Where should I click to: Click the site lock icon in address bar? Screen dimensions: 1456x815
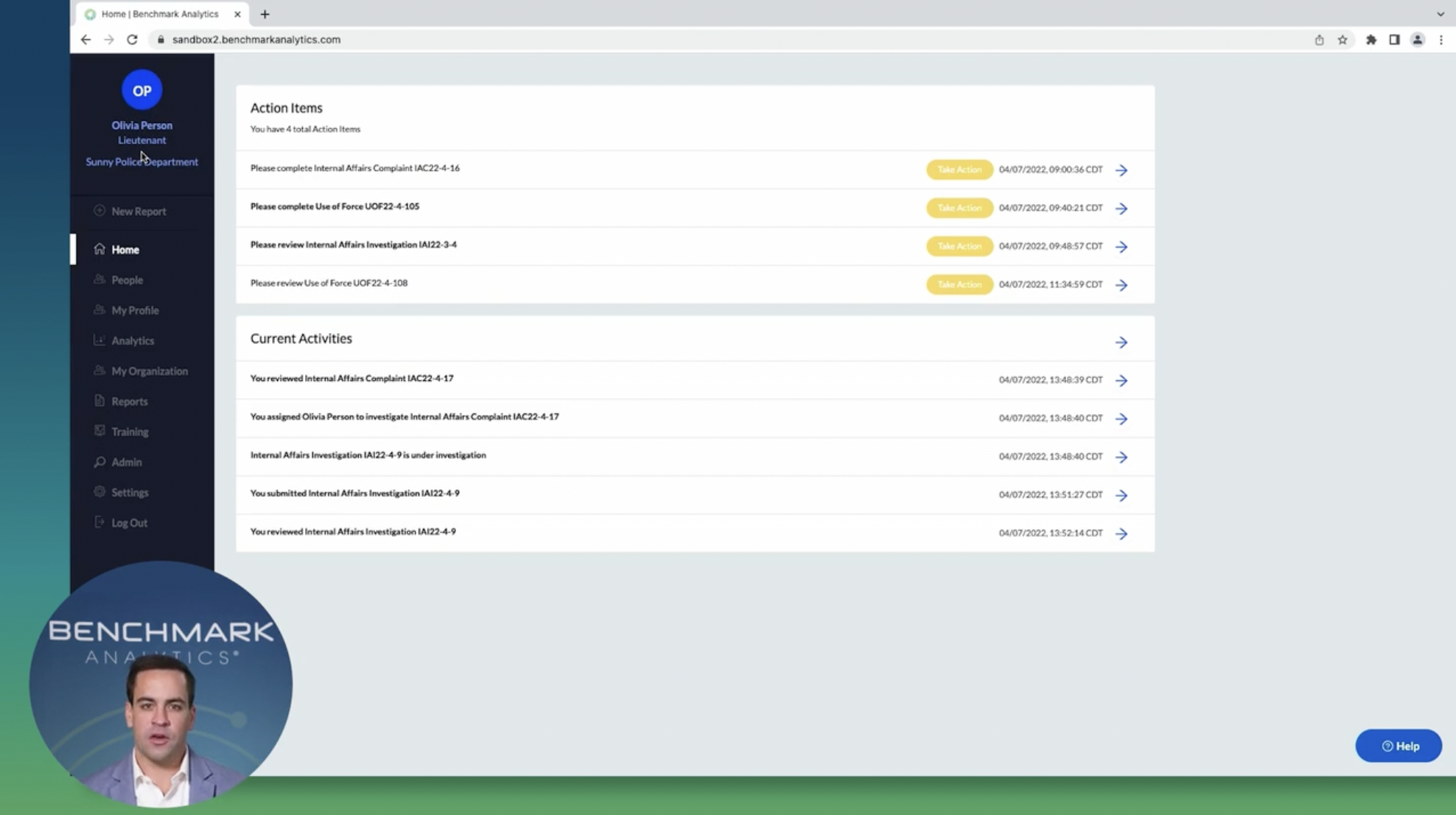click(161, 40)
